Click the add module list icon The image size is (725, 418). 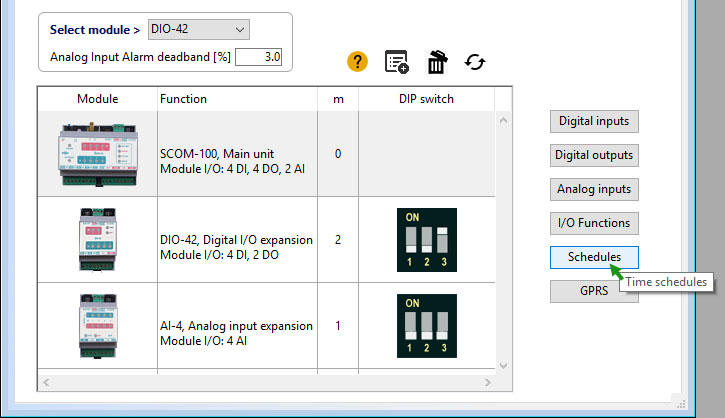[x=396, y=61]
